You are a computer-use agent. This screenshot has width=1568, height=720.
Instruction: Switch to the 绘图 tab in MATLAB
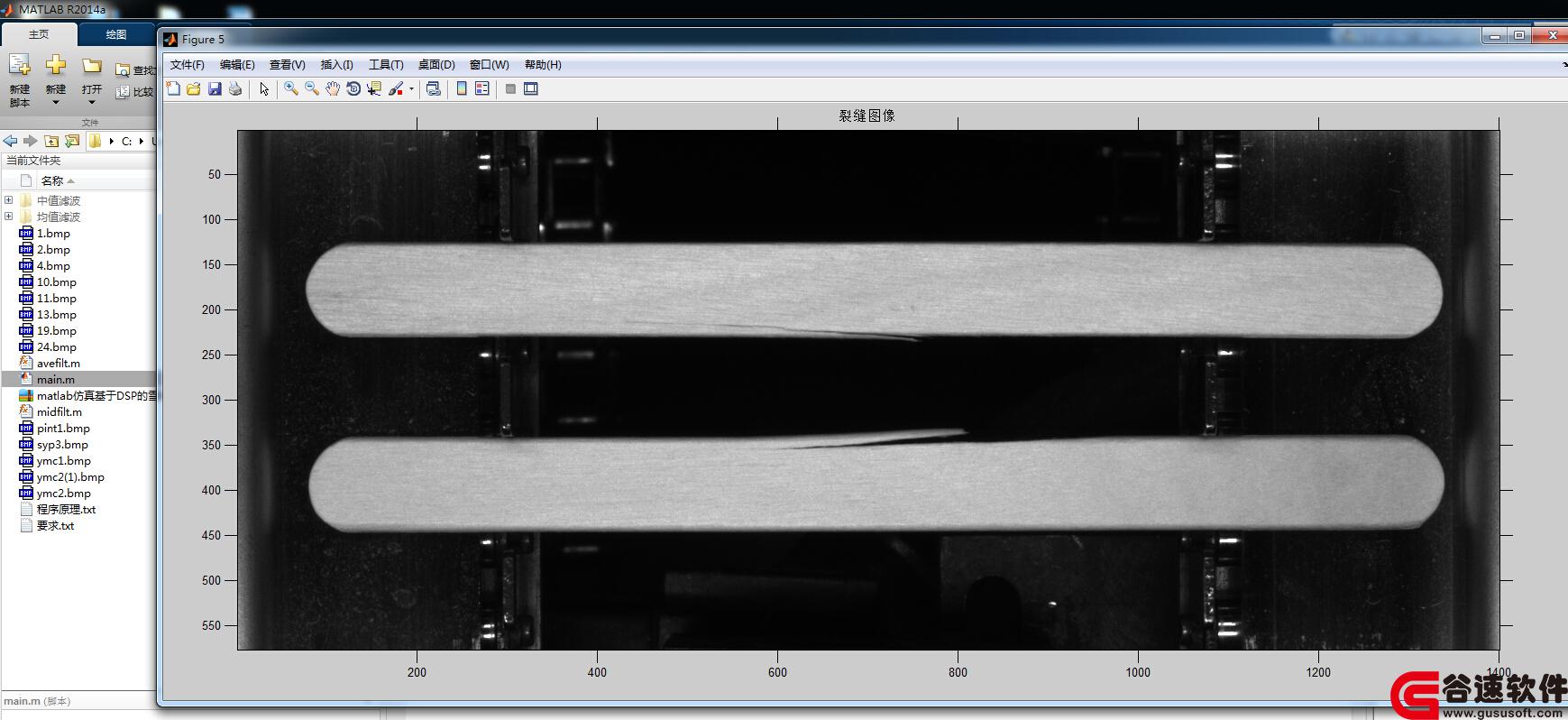[x=116, y=34]
